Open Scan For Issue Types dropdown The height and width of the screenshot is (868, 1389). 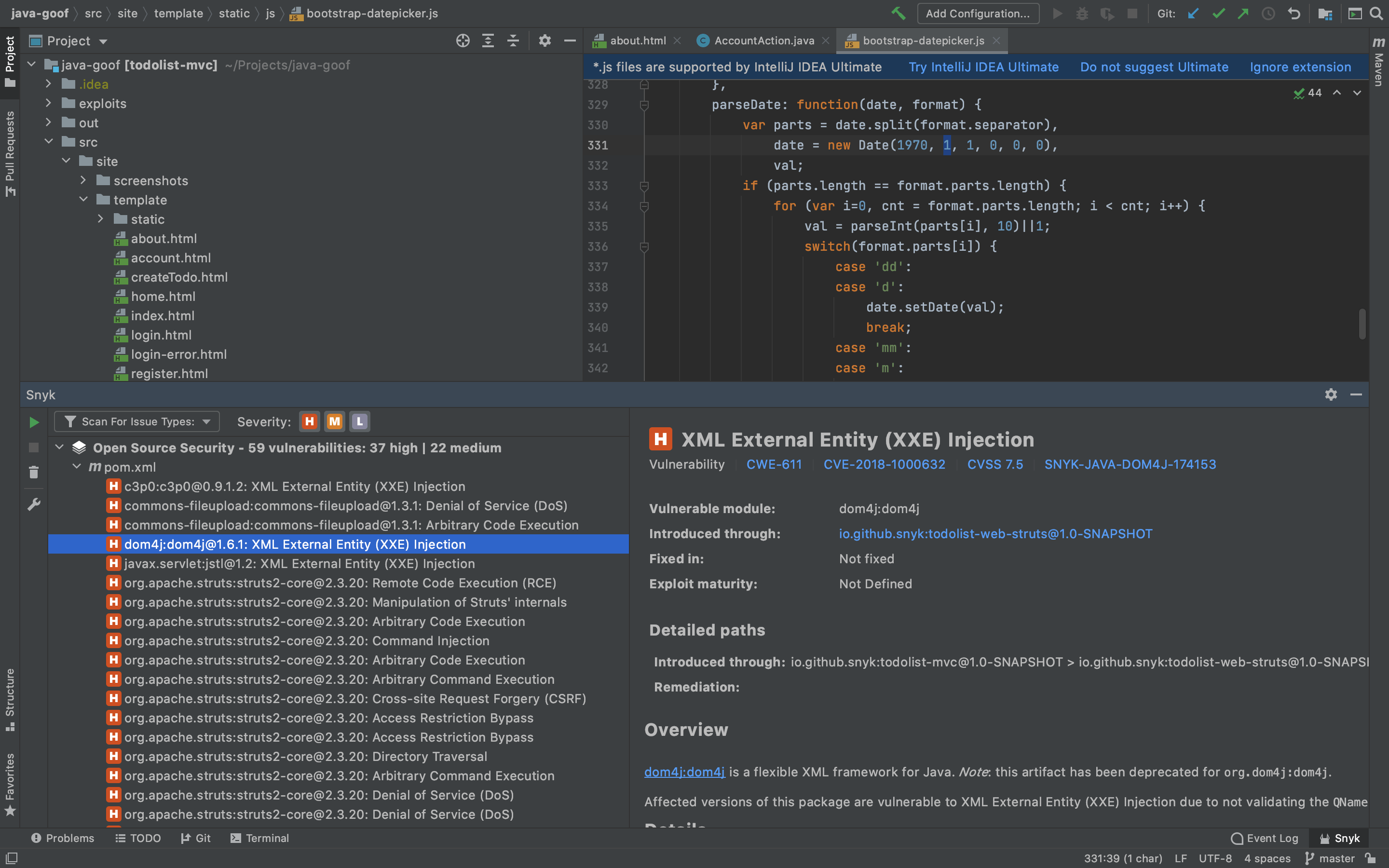point(136,421)
